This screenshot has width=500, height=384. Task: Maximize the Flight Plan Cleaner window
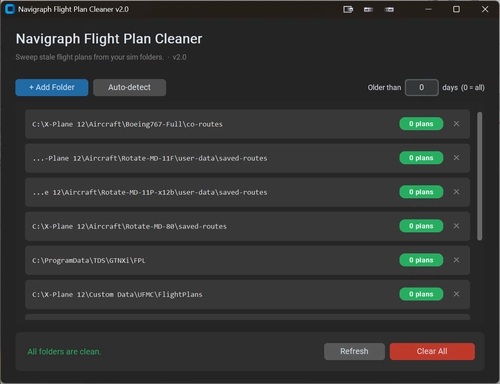coord(456,9)
